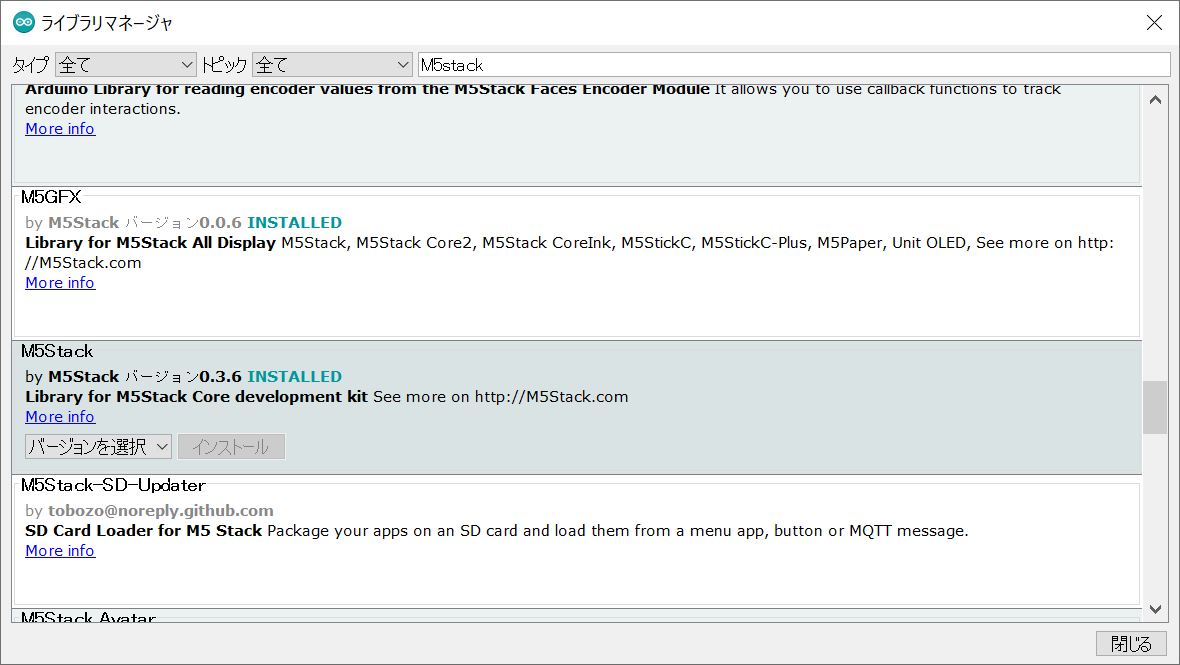Image resolution: width=1180 pixels, height=665 pixels.
Task: Click the vertical scrollbar thumb
Action: tap(1155, 408)
